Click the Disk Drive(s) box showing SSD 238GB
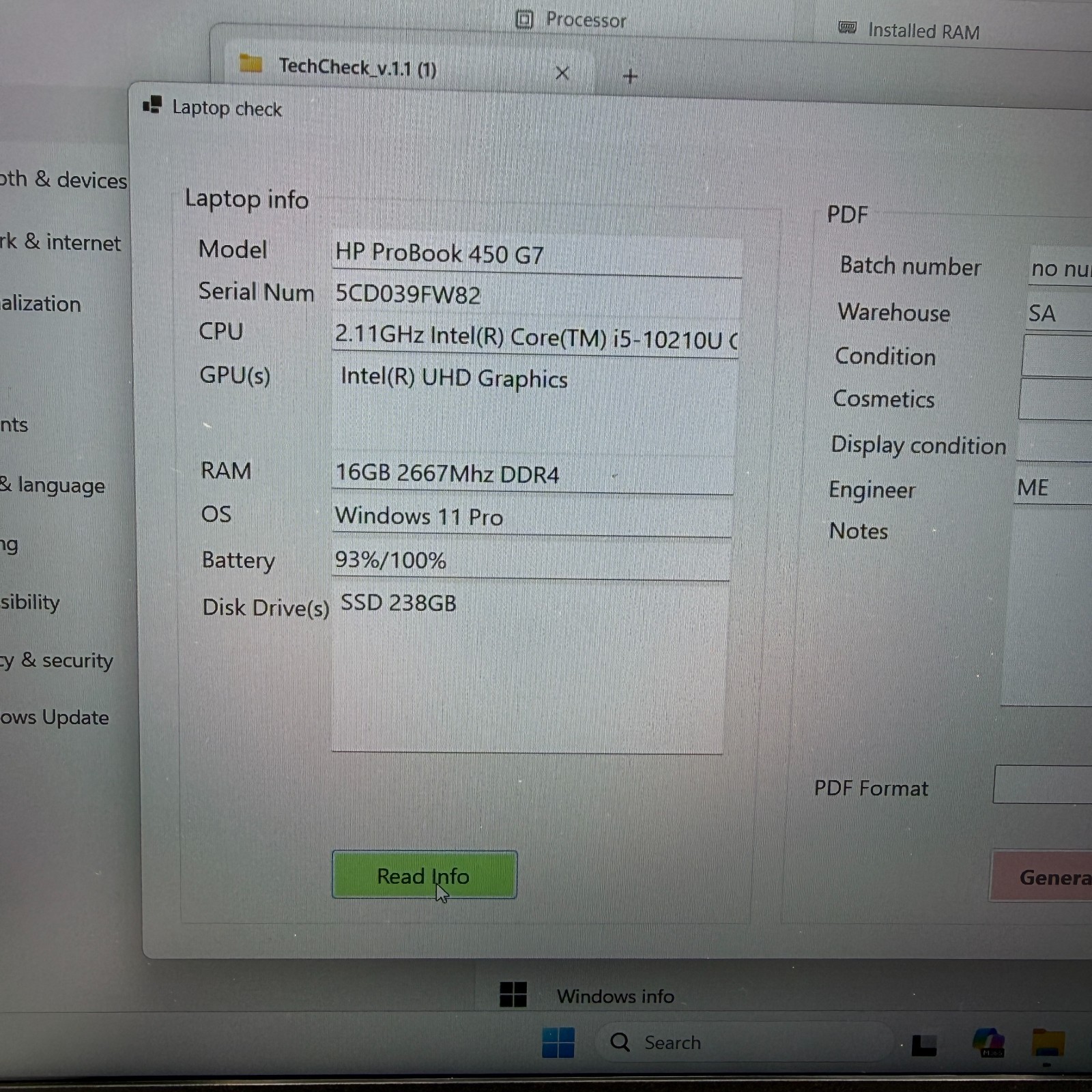Image resolution: width=1092 pixels, height=1092 pixels. pyautogui.click(x=528, y=668)
